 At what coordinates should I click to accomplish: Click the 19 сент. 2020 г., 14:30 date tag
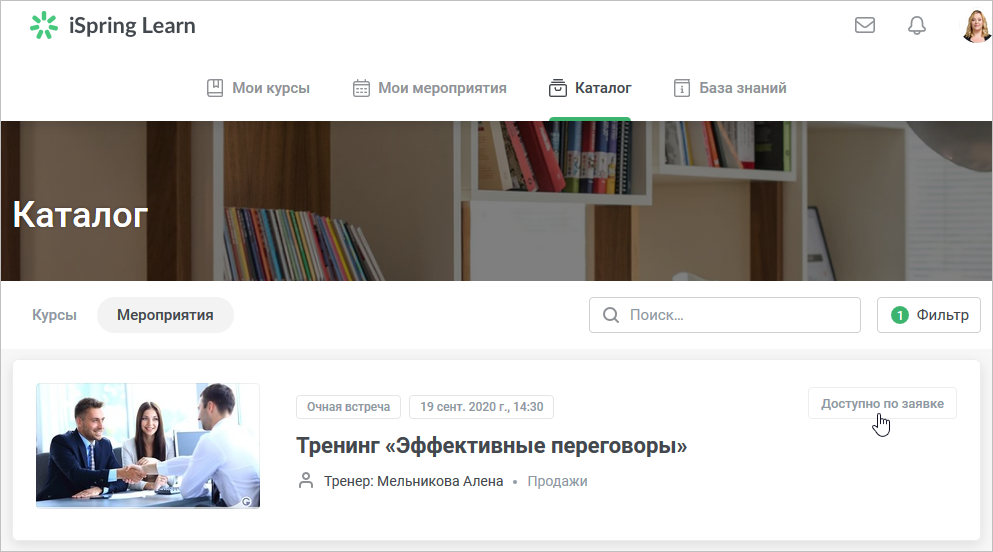(481, 406)
